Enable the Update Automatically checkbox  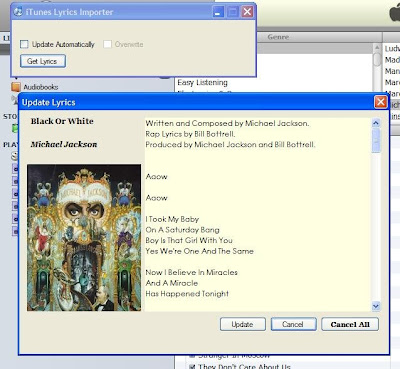click(x=24, y=44)
